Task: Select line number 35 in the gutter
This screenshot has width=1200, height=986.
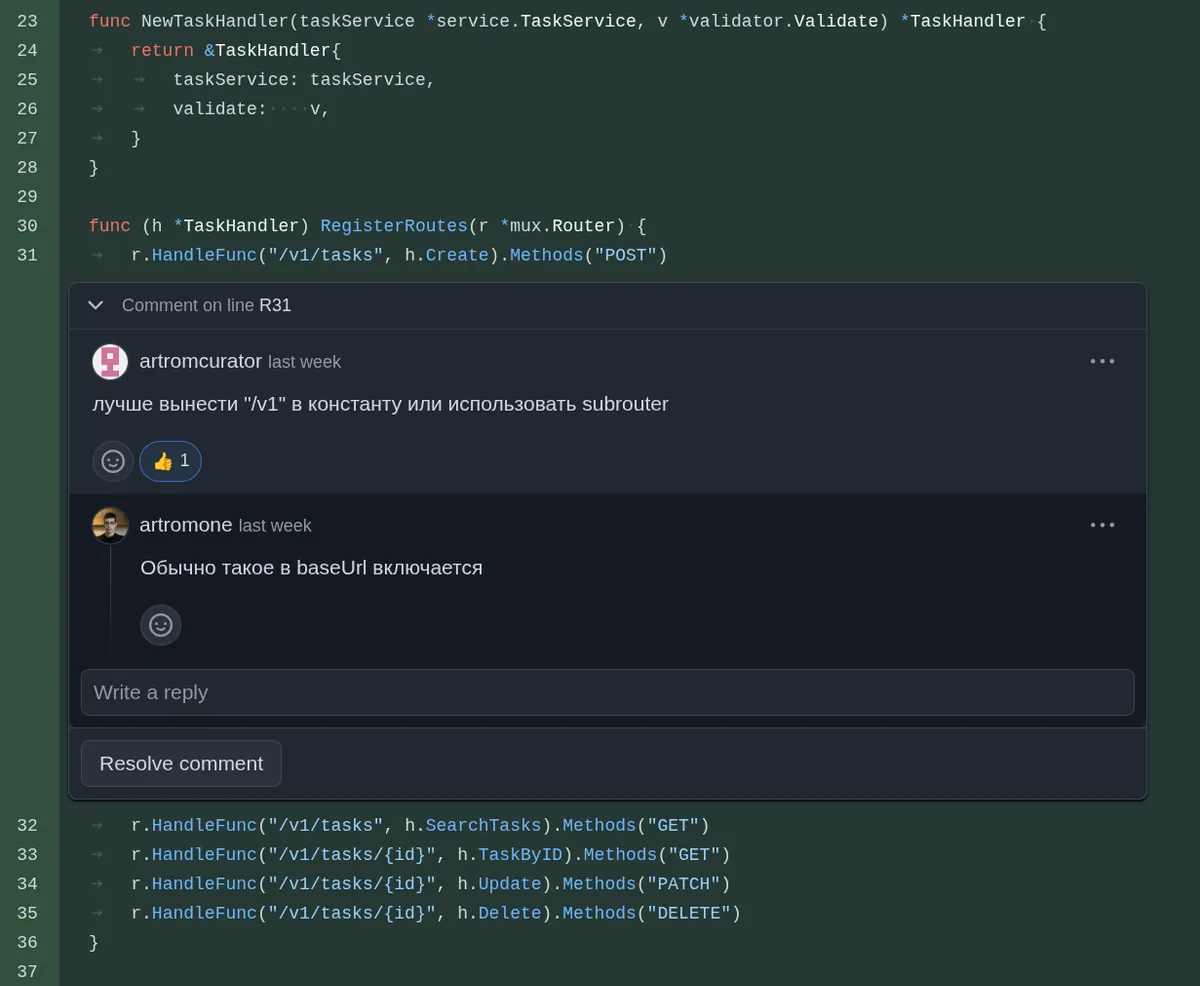Action: [x=27, y=913]
